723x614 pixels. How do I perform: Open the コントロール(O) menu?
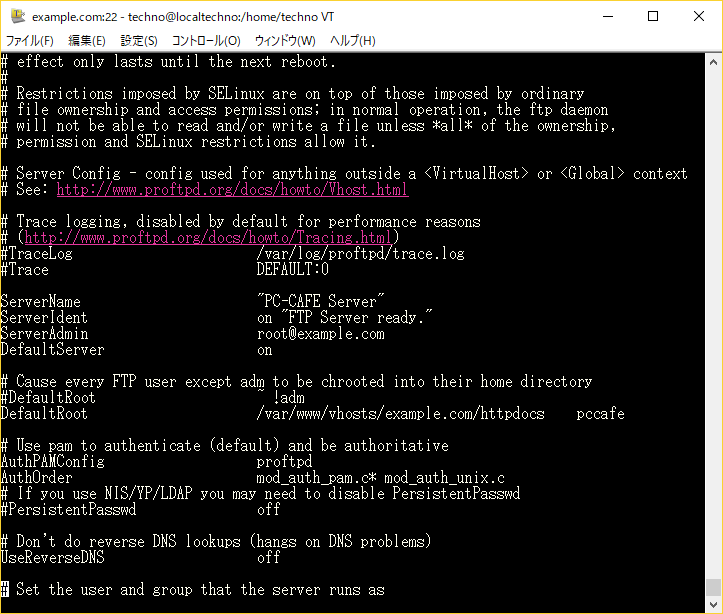[x=206, y=41]
